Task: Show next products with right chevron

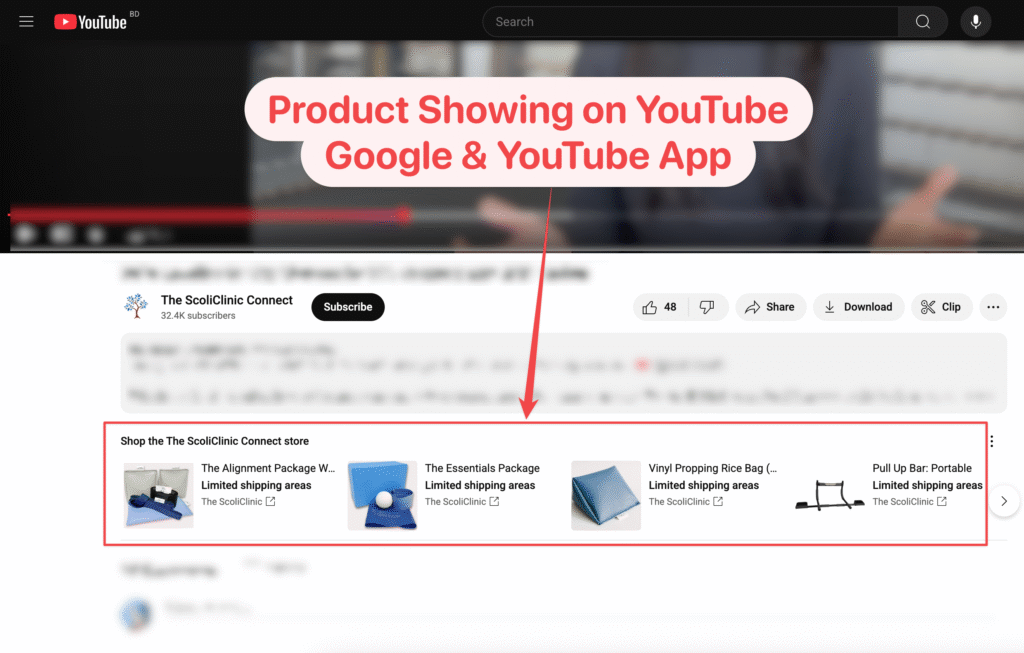Action: pos(1004,501)
